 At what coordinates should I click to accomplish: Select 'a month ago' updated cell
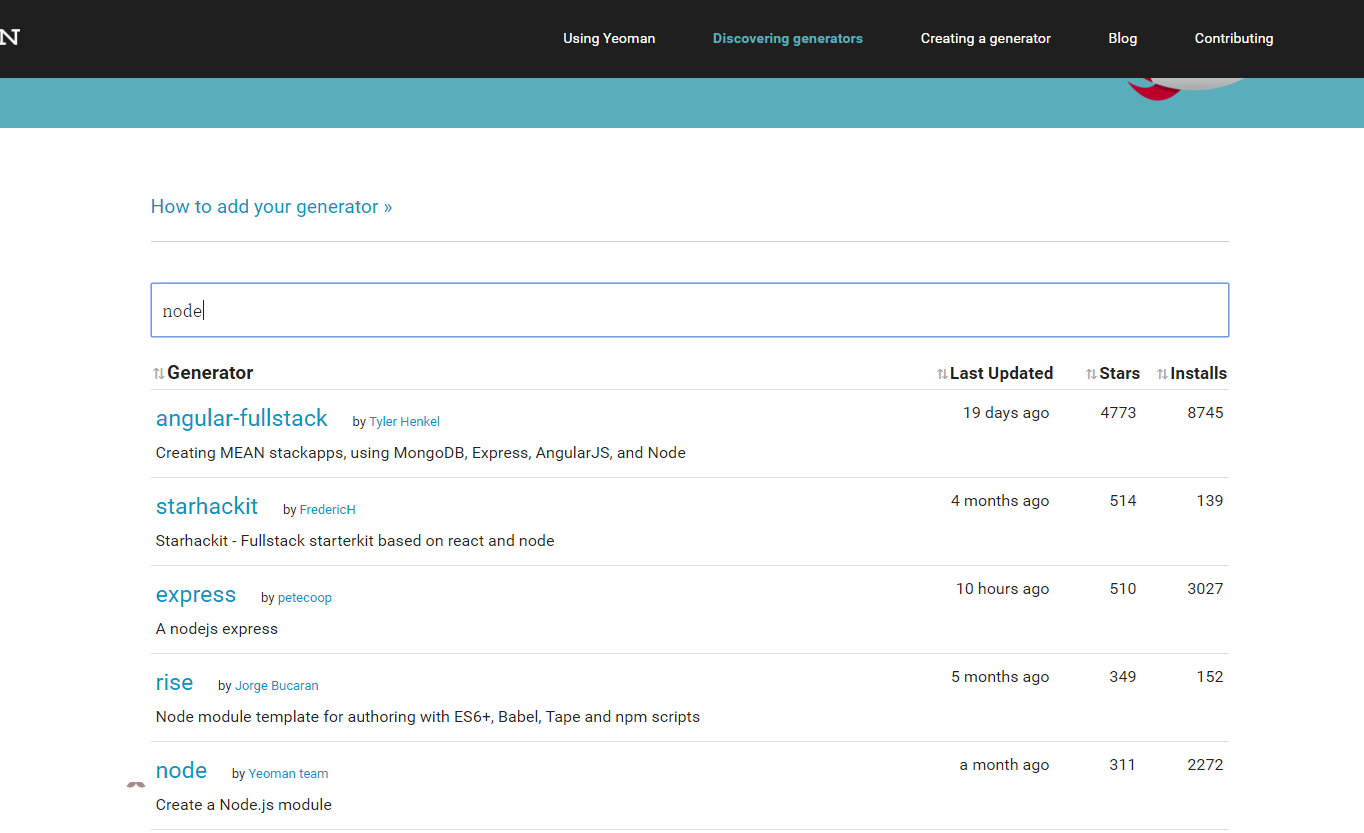pos(1004,765)
